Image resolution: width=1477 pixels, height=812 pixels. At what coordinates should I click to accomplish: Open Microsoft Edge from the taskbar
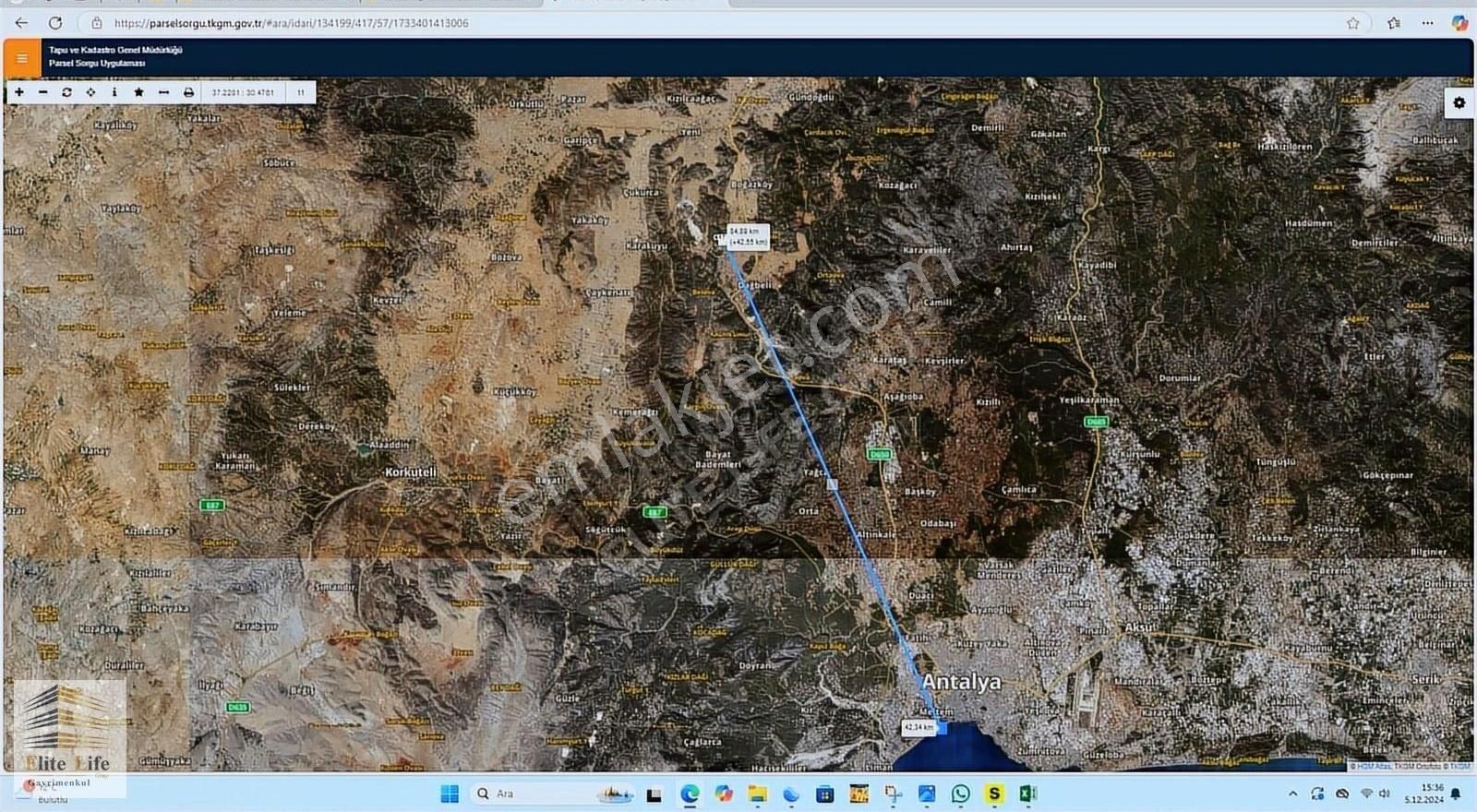click(690, 794)
